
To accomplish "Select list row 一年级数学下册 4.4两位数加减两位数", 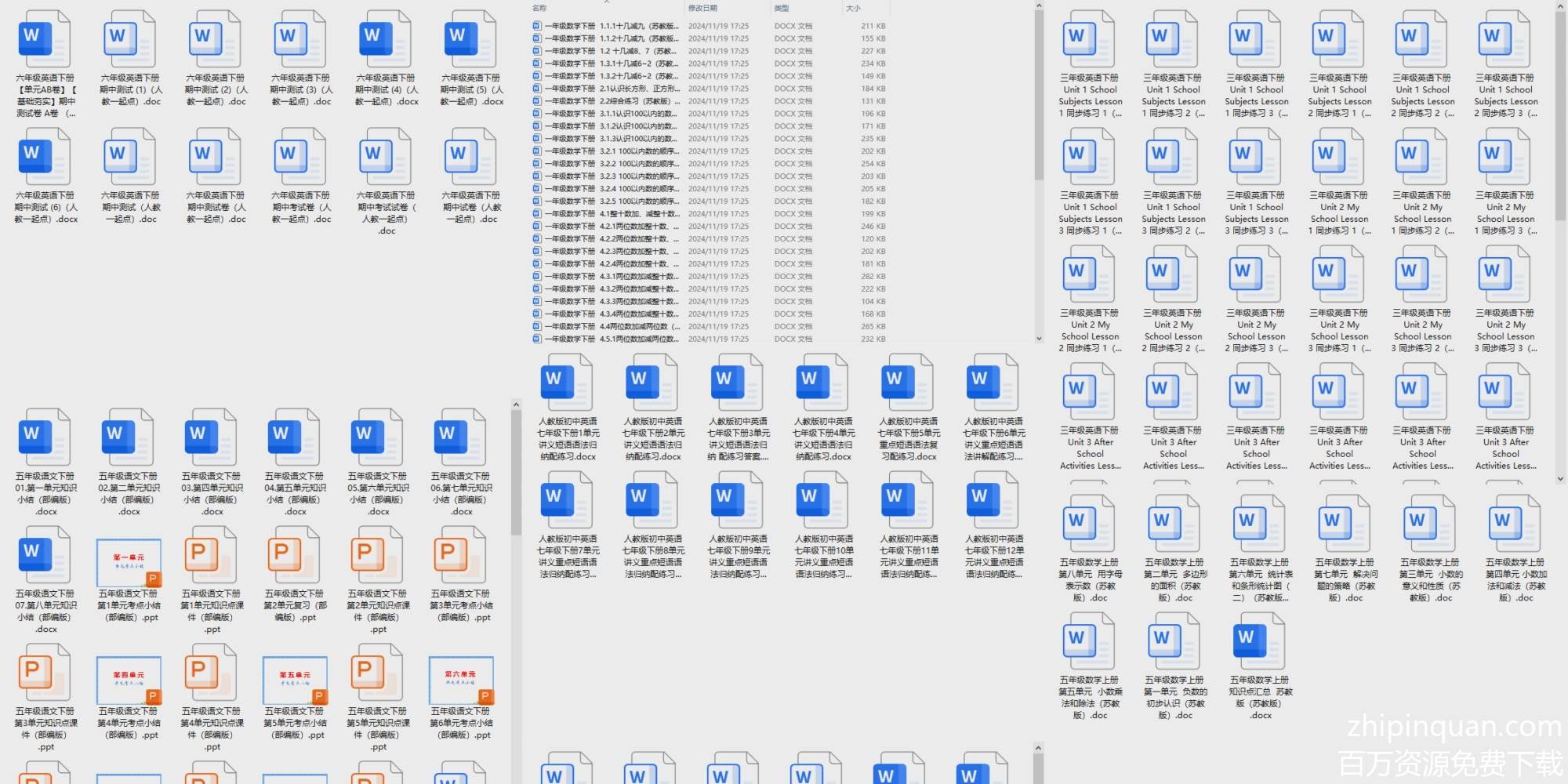I will pyautogui.click(x=709, y=327).
